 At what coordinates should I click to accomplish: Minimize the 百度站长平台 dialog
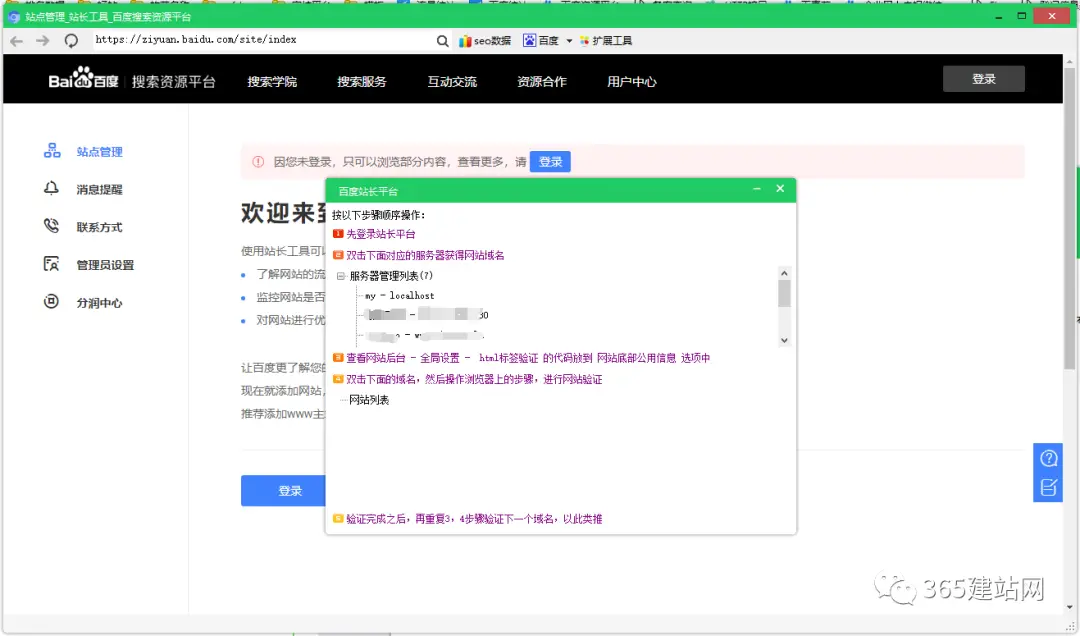click(757, 189)
